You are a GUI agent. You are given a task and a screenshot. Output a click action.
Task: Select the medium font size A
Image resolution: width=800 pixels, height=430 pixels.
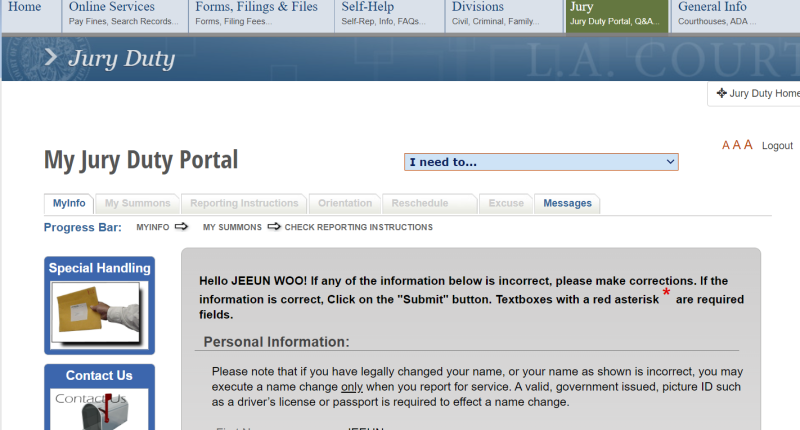coord(736,145)
